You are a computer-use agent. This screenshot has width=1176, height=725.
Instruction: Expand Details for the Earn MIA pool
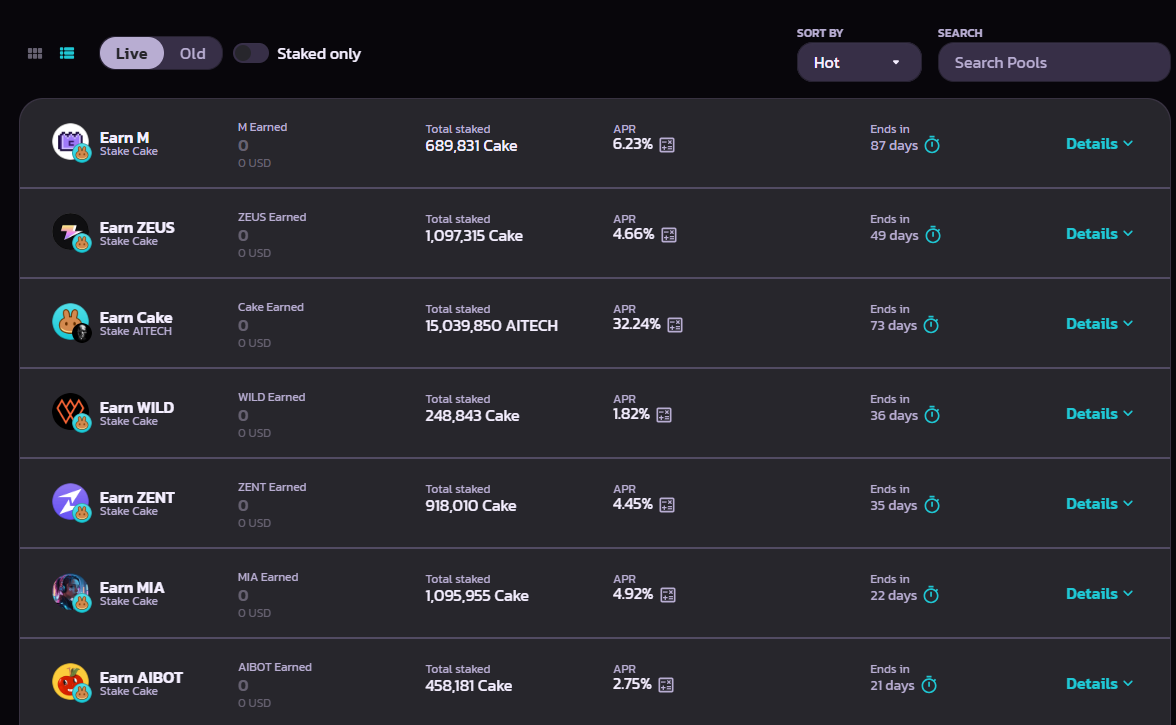[x=1100, y=593]
